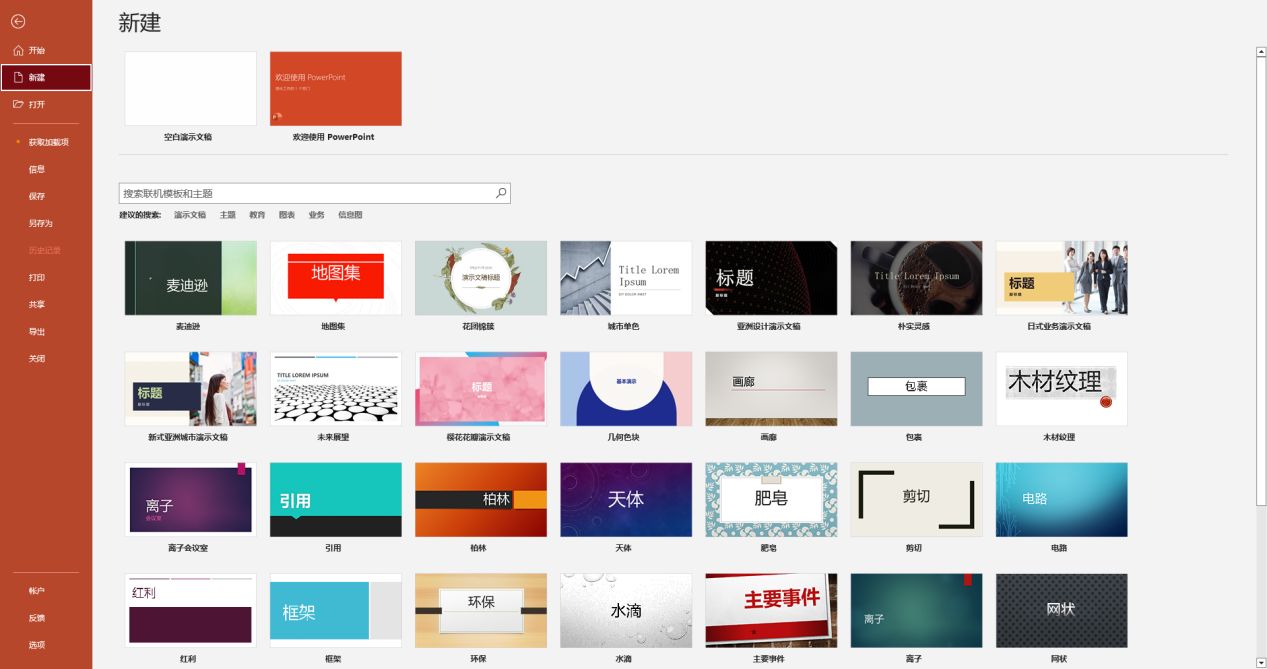Create a 空白演示文稿 blank presentation

pyautogui.click(x=190, y=89)
